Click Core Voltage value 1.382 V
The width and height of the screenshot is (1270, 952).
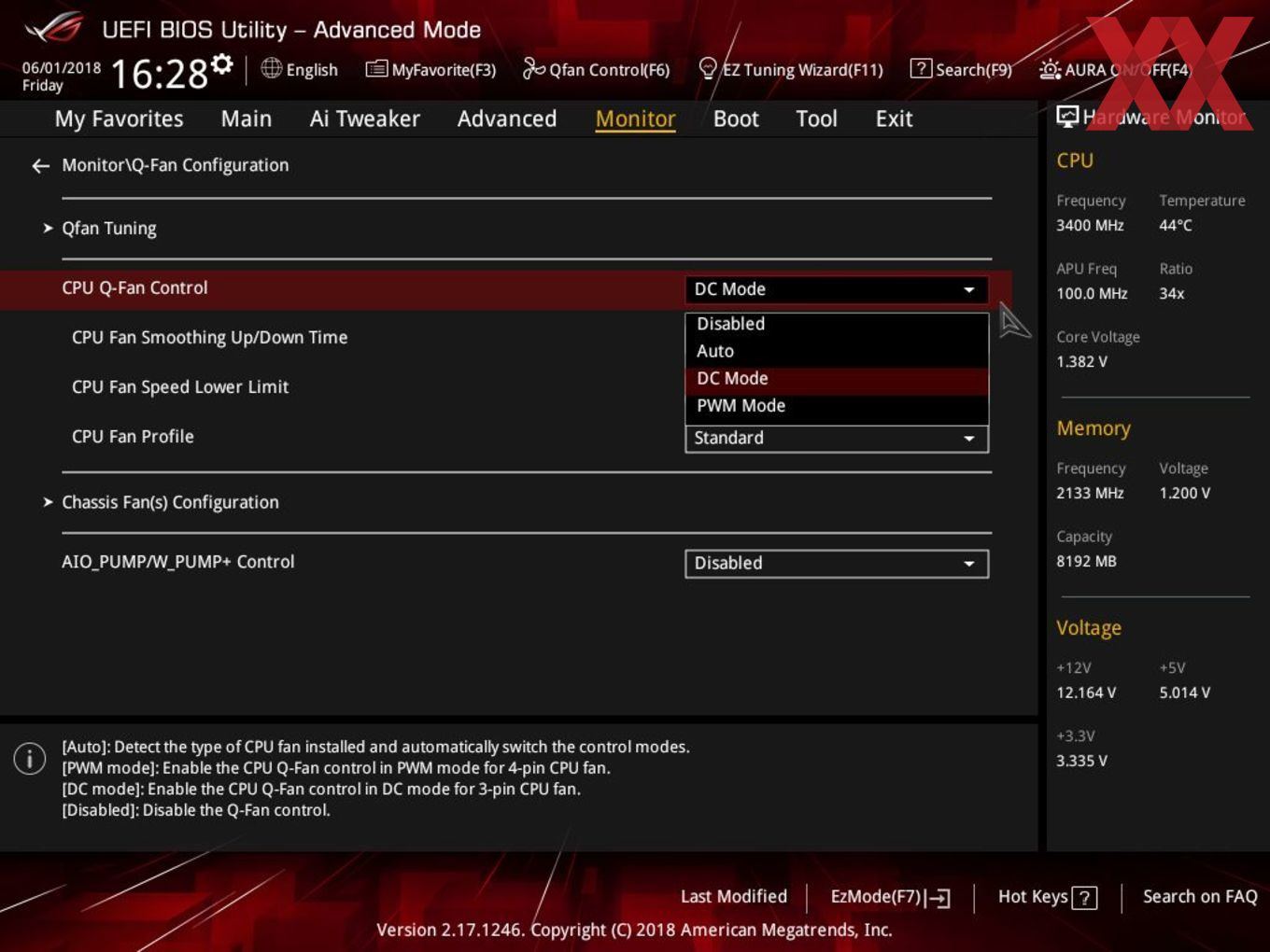(1081, 361)
